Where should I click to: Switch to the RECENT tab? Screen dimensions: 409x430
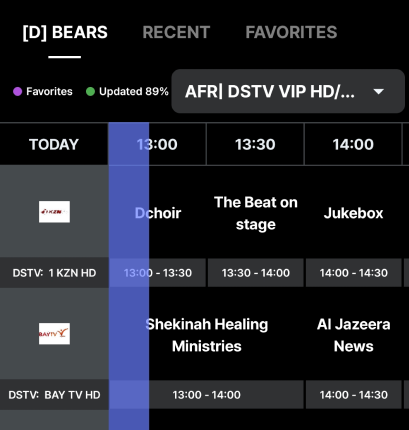(x=176, y=32)
